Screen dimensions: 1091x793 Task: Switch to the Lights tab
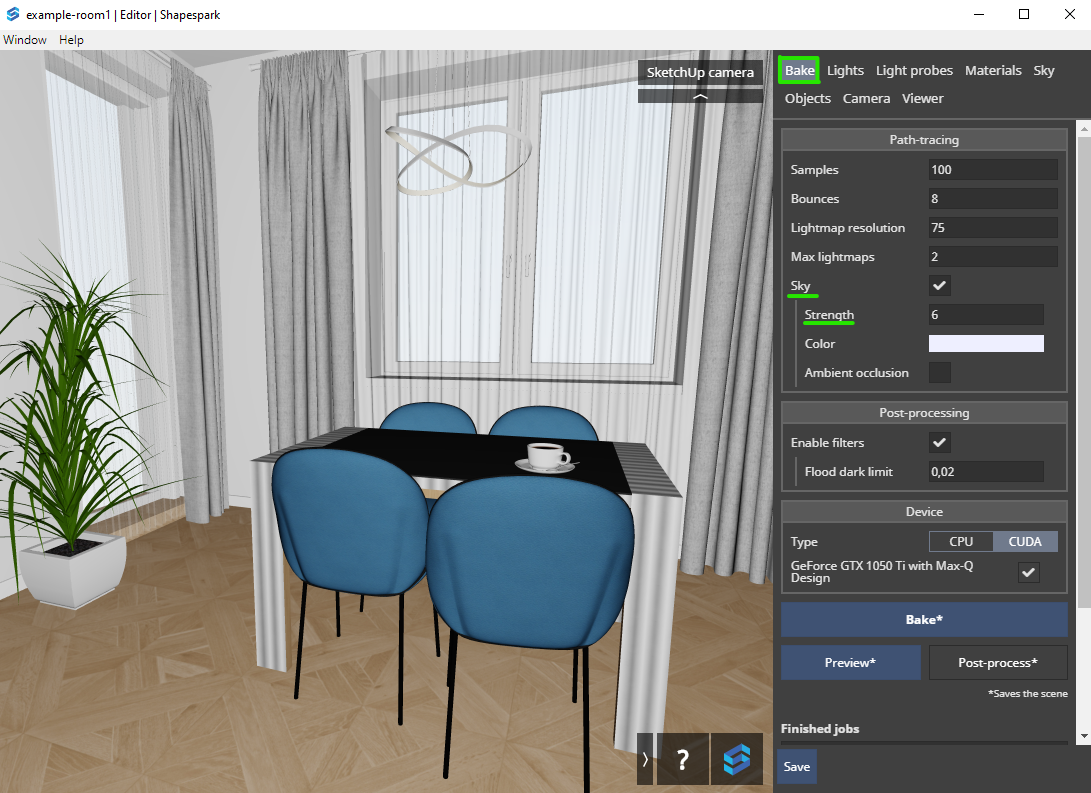[845, 70]
